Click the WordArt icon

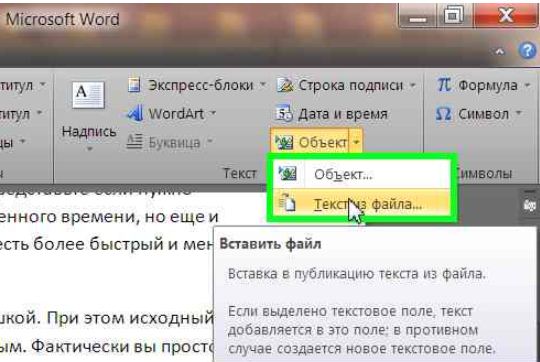point(135,113)
